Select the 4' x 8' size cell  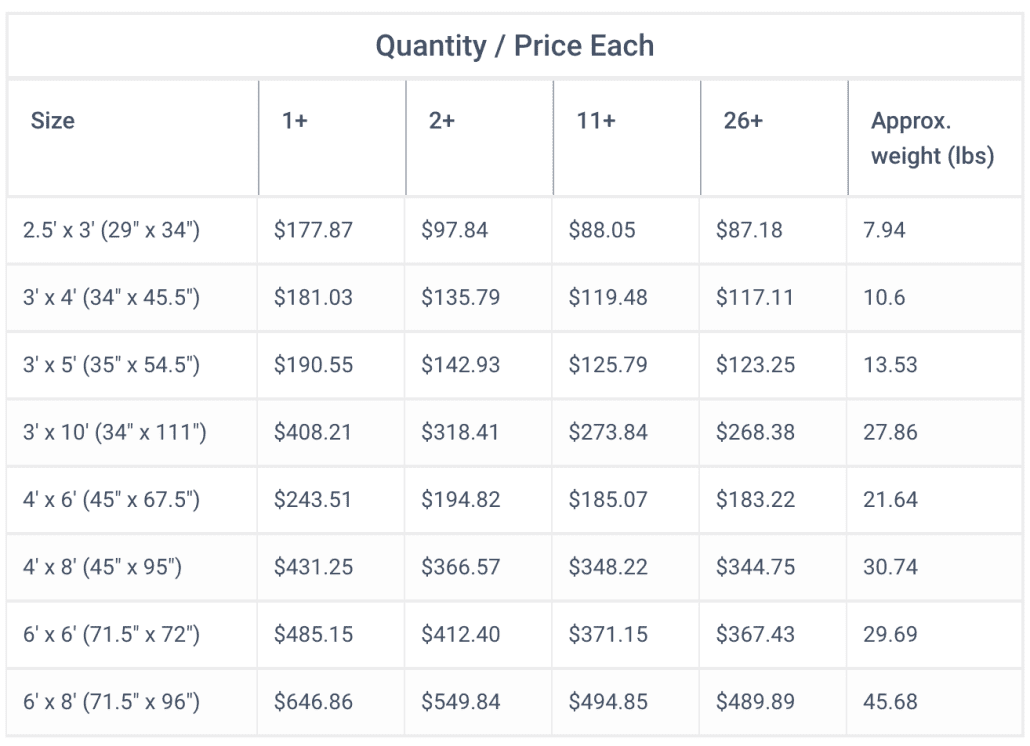[x=102, y=567]
